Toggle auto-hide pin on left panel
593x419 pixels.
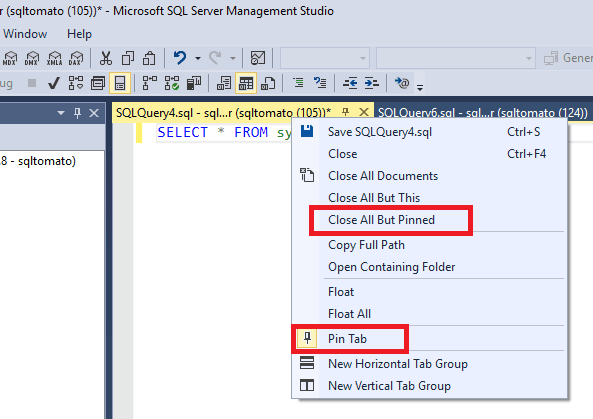[x=78, y=113]
